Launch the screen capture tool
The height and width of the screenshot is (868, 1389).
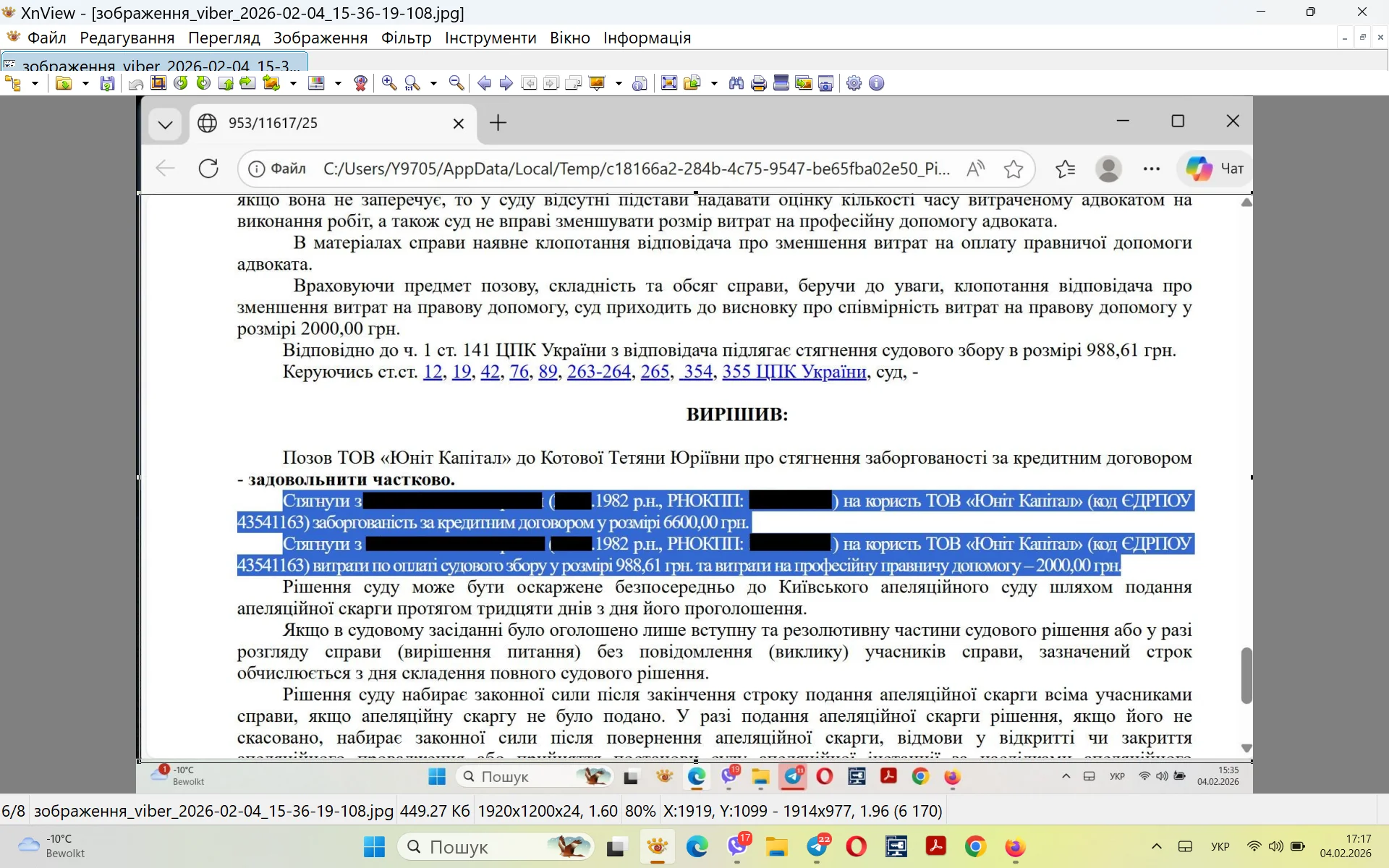(x=826, y=83)
